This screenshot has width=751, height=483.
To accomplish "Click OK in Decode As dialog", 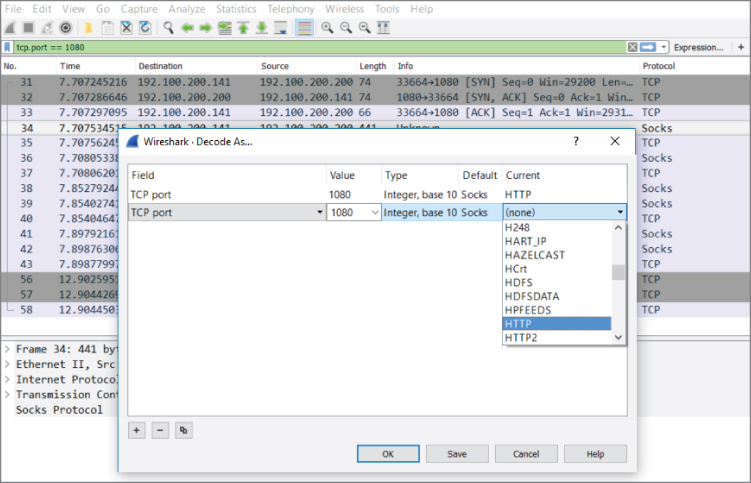I will (388, 454).
